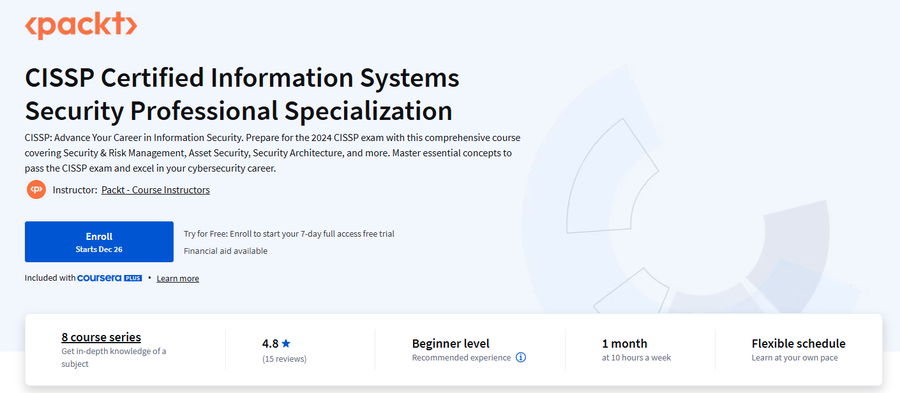Click the round Packt instructor avatar

click(x=36, y=189)
